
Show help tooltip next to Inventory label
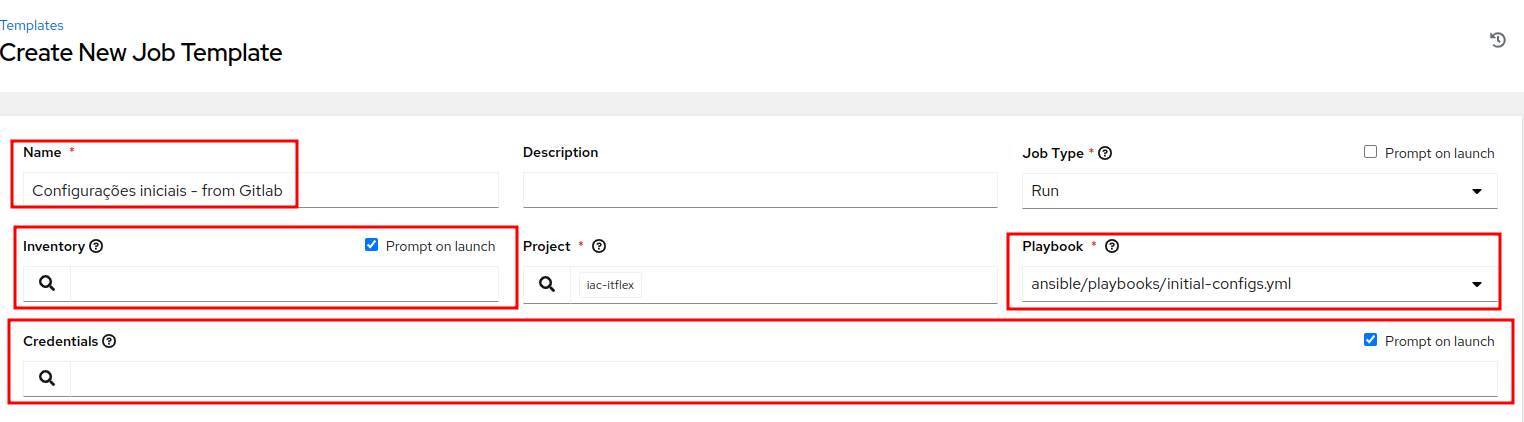[x=96, y=246]
